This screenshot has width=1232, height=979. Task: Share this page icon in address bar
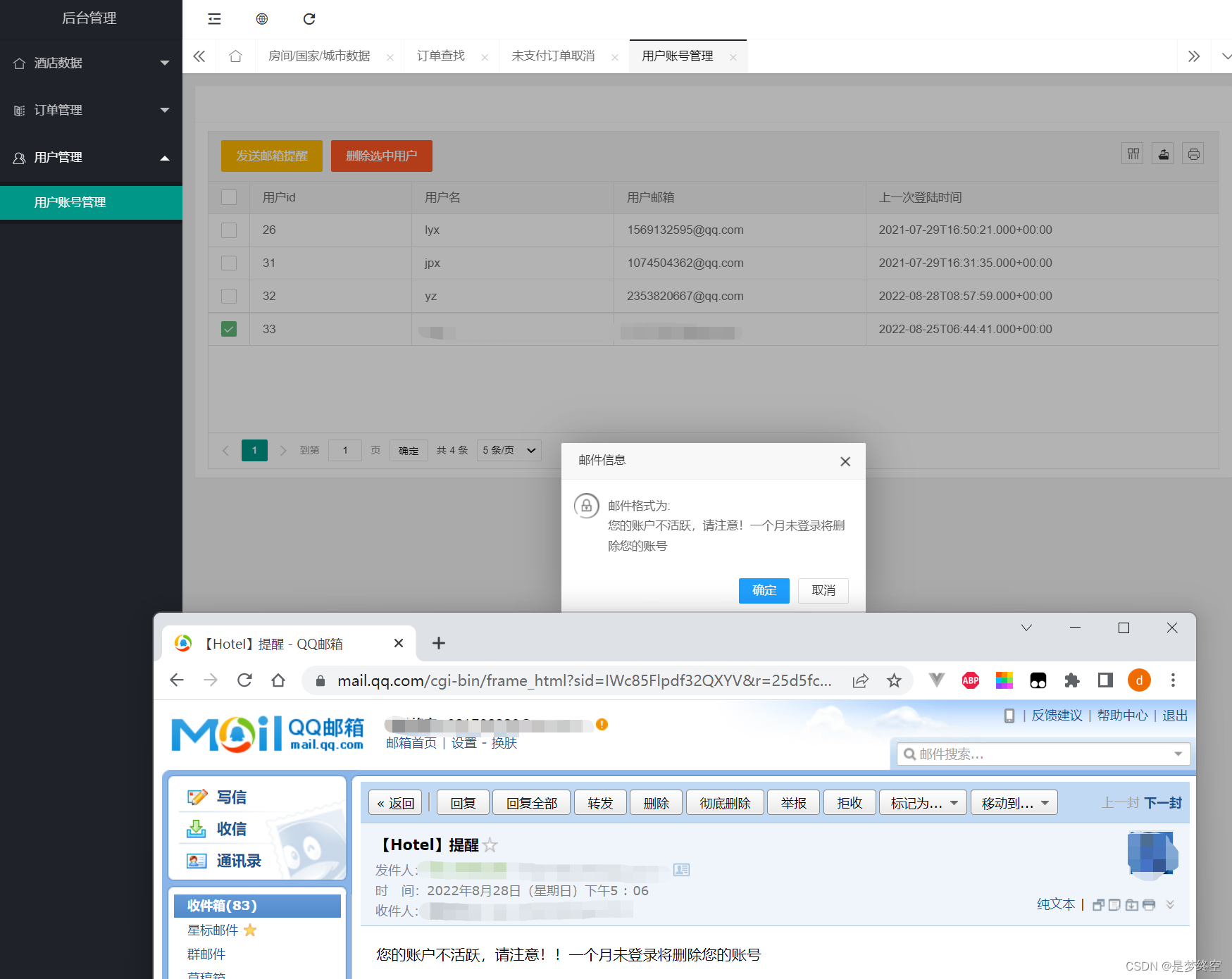pyautogui.click(x=860, y=680)
